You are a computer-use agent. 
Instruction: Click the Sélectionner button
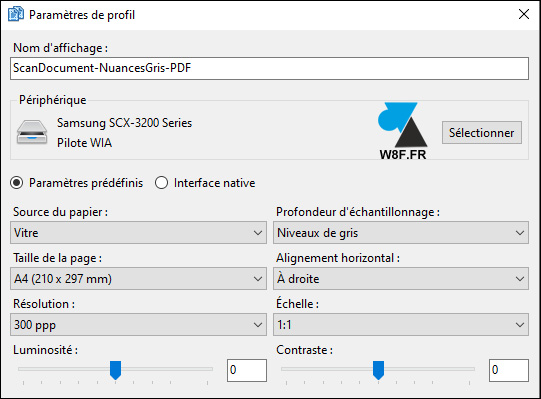[482, 133]
